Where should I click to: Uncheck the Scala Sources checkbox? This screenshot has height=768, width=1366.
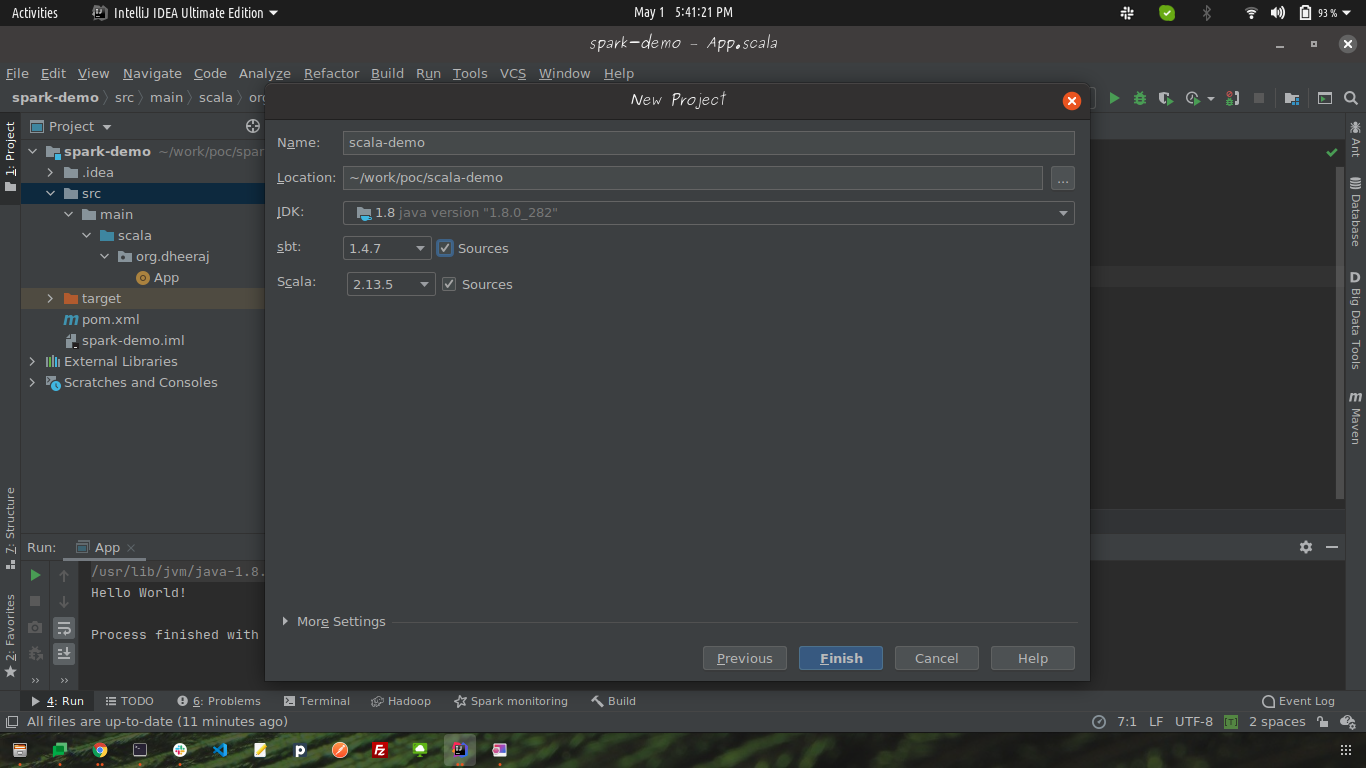click(x=450, y=284)
